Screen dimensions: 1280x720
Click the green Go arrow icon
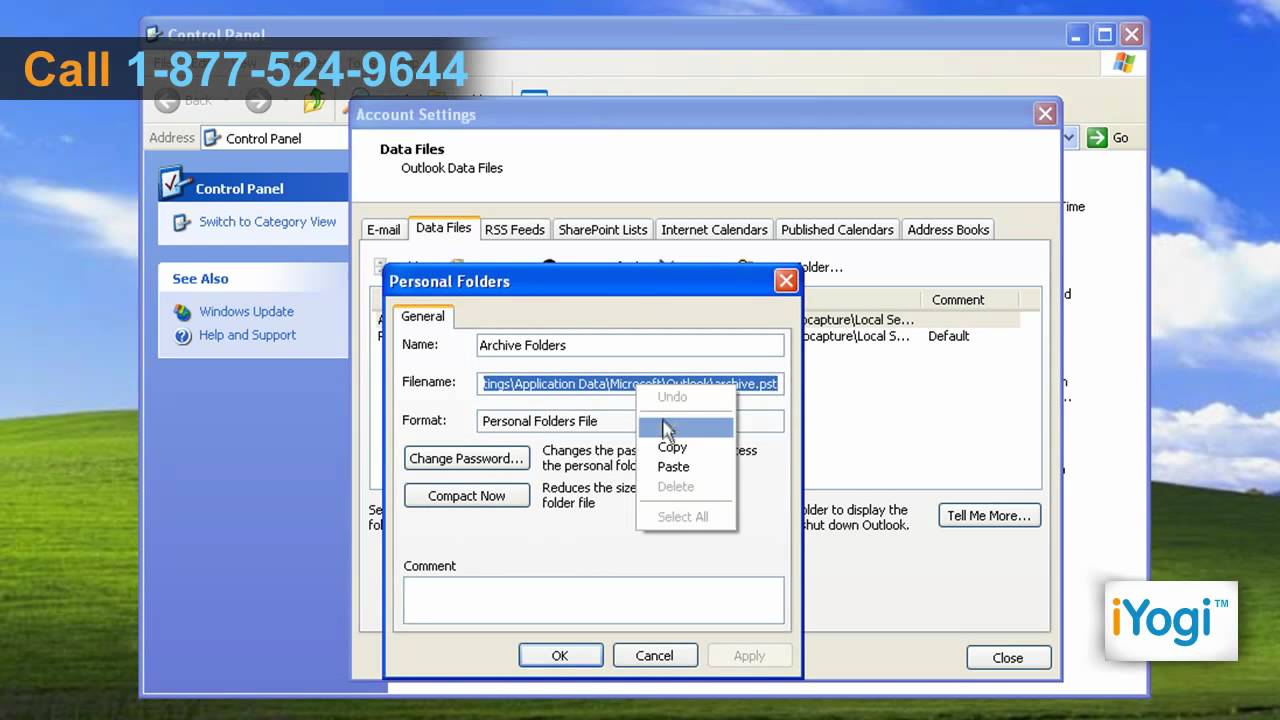[x=1097, y=138]
